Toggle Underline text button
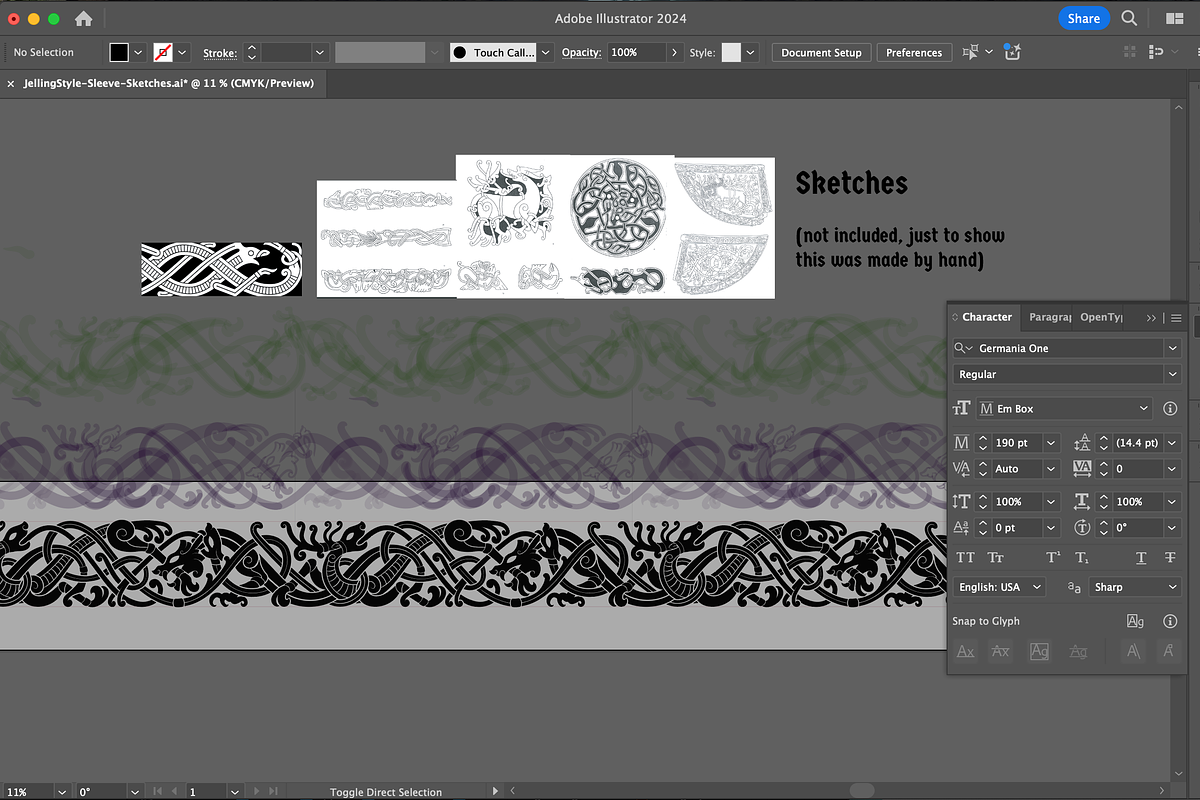 coord(1141,557)
